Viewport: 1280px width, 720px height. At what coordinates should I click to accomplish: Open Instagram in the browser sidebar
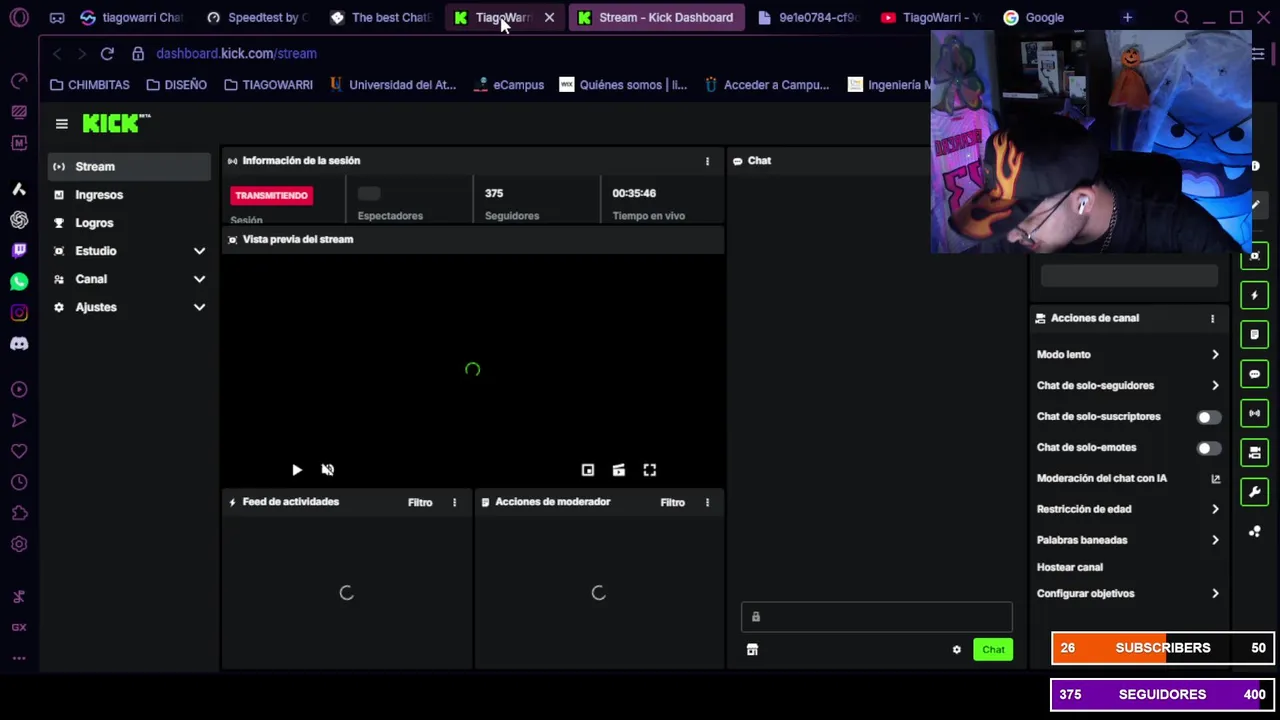click(19, 313)
